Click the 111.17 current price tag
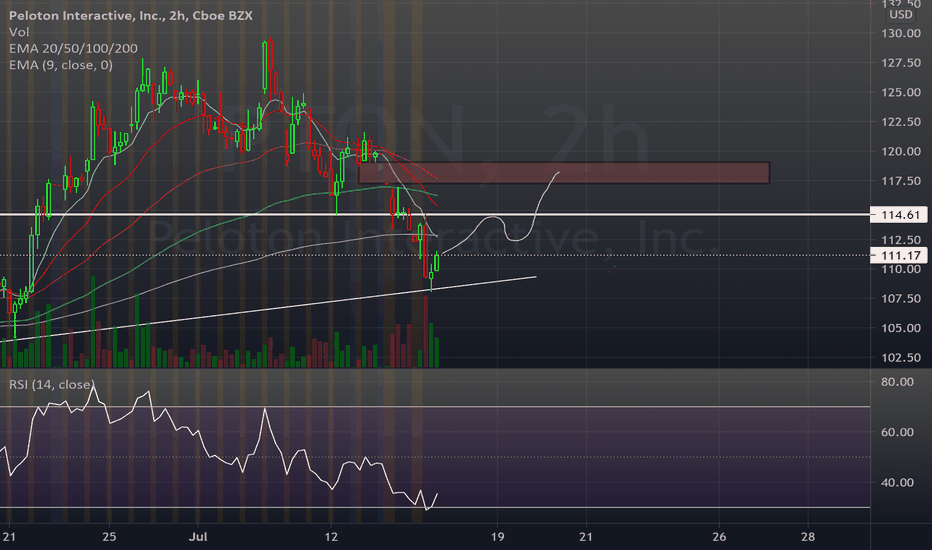The width and height of the screenshot is (932, 550). (x=898, y=256)
